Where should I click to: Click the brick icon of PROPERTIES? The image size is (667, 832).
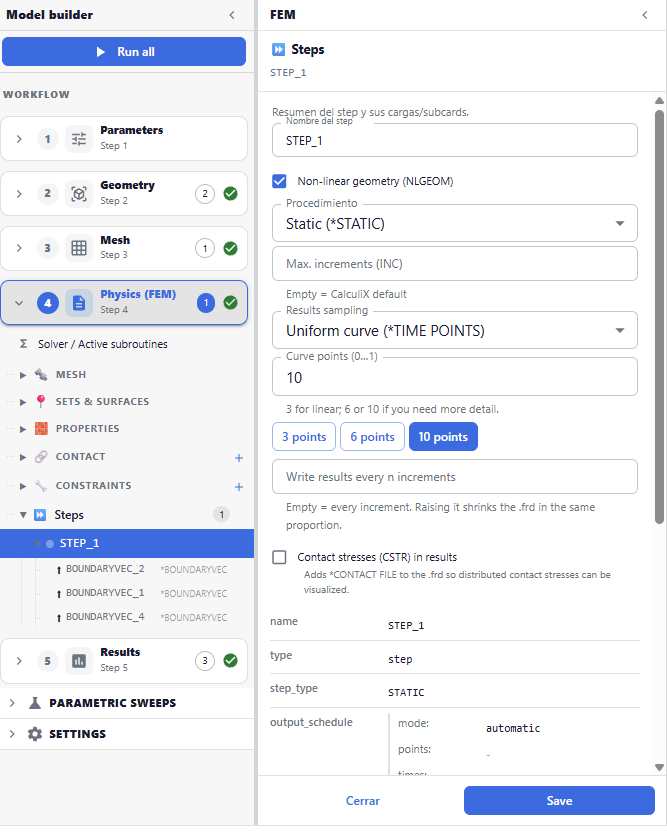[x=41, y=428]
